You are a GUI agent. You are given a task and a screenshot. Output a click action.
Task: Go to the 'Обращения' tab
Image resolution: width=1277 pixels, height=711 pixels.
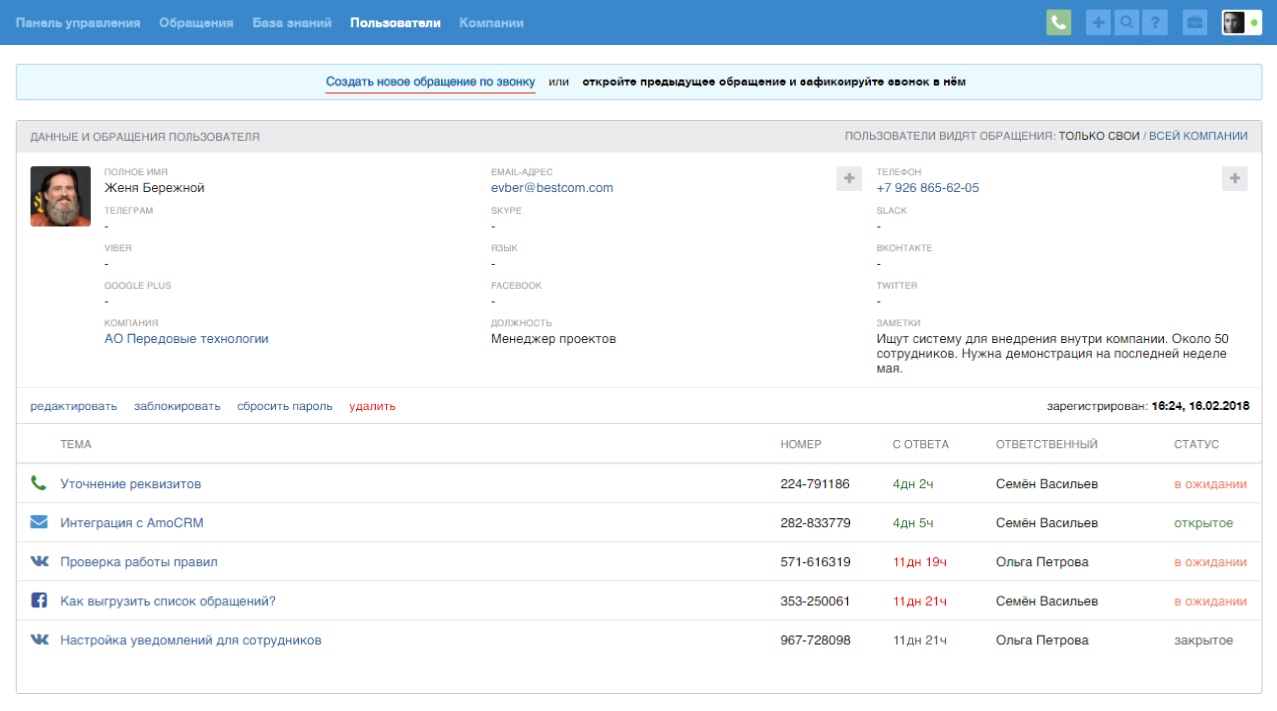[x=196, y=23]
